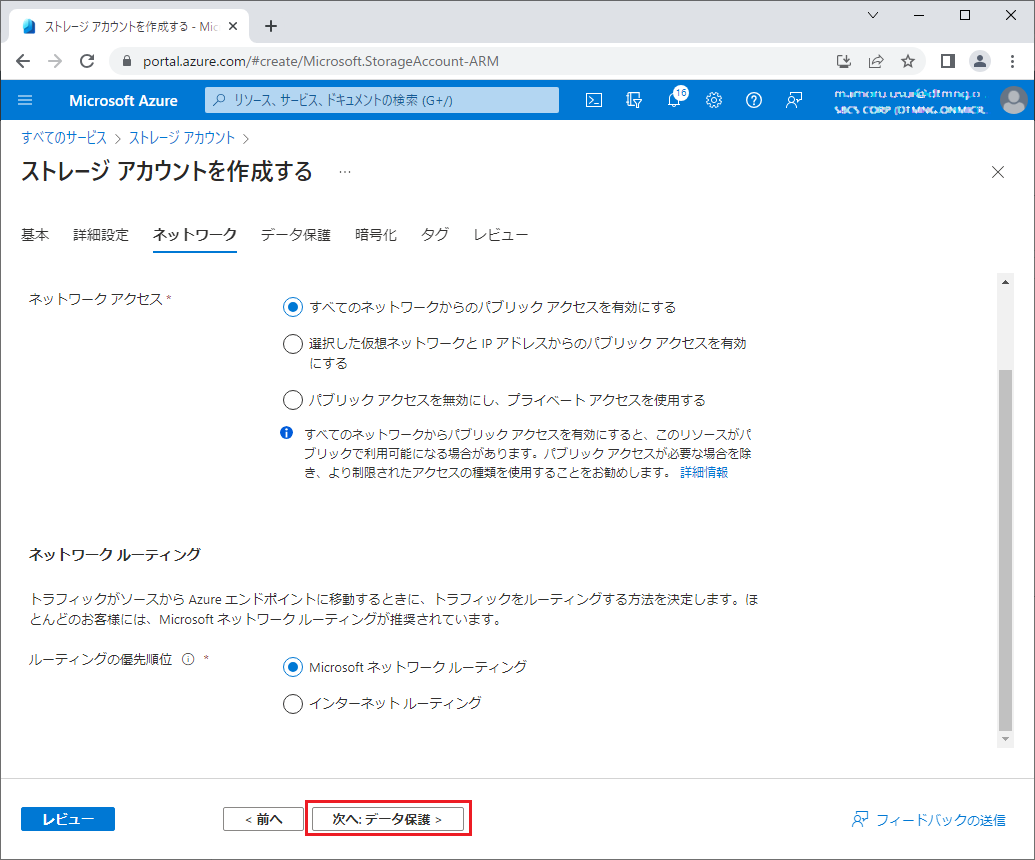1035x860 pixels.
Task: Select すべてのネットワークからのパブリック アクセスを有効にする
Action: pyautogui.click(x=292, y=307)
